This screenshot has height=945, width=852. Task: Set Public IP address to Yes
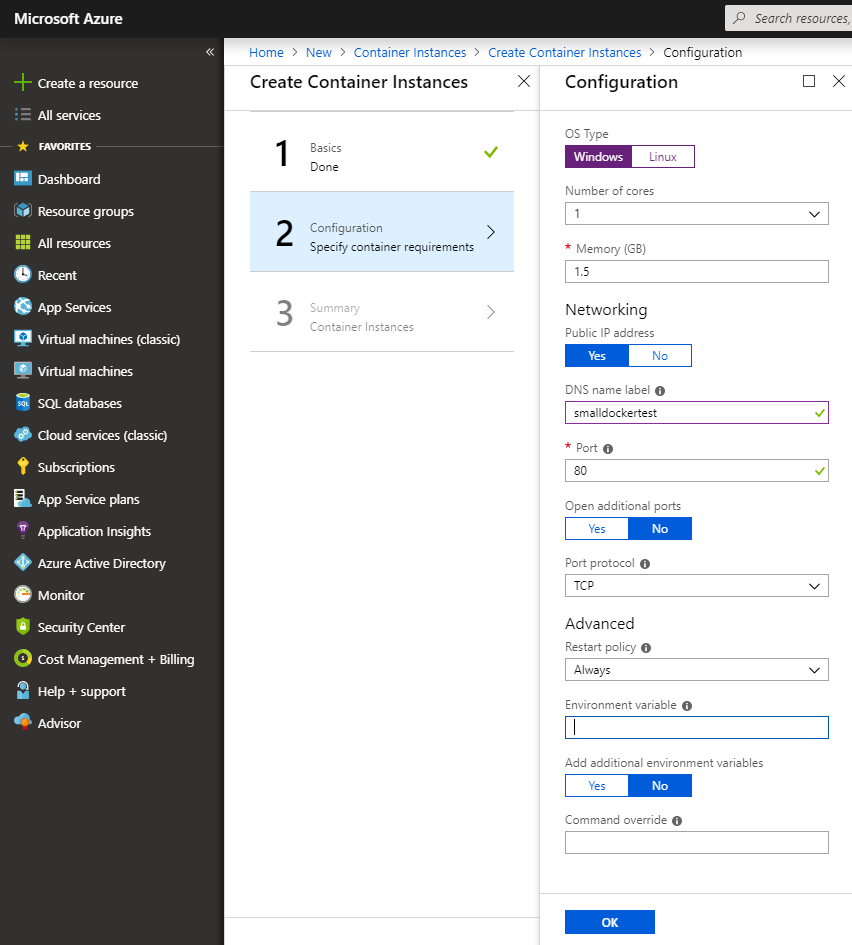(597, 356)
